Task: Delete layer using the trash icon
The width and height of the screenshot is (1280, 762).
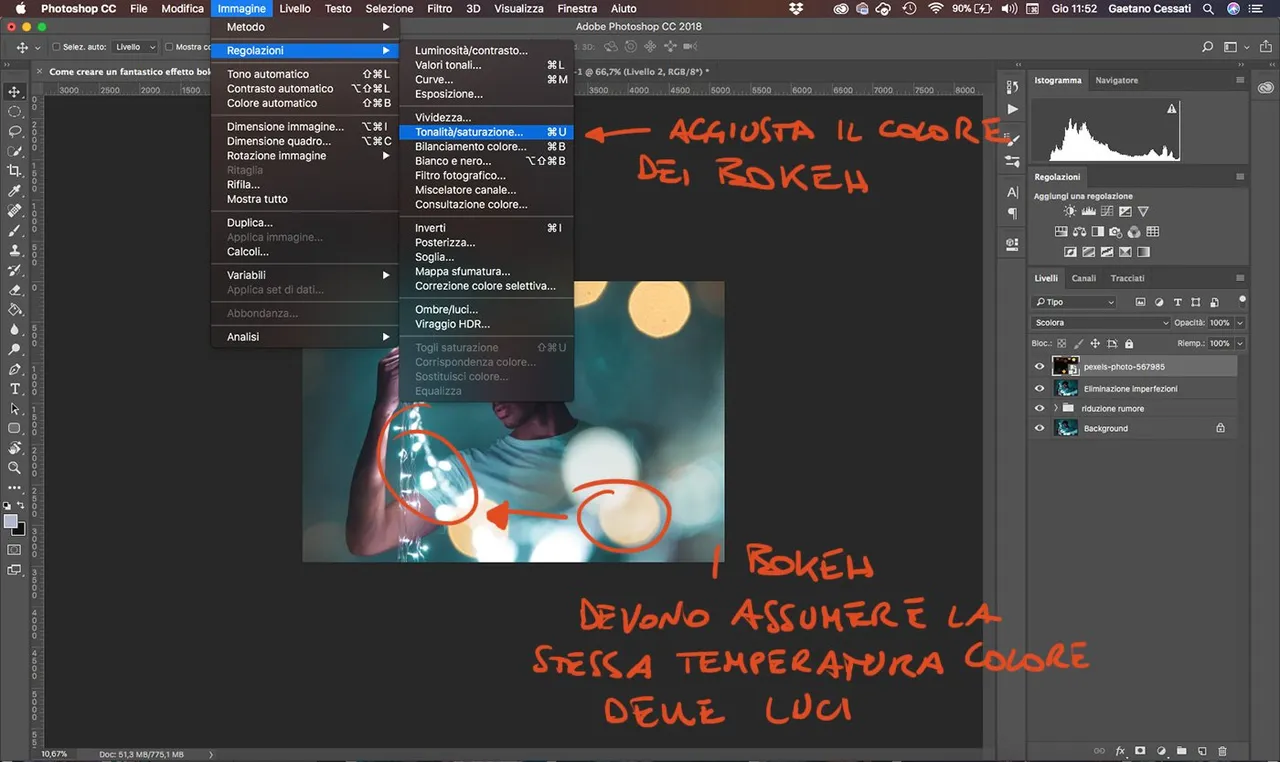Action: point(1223,751)
